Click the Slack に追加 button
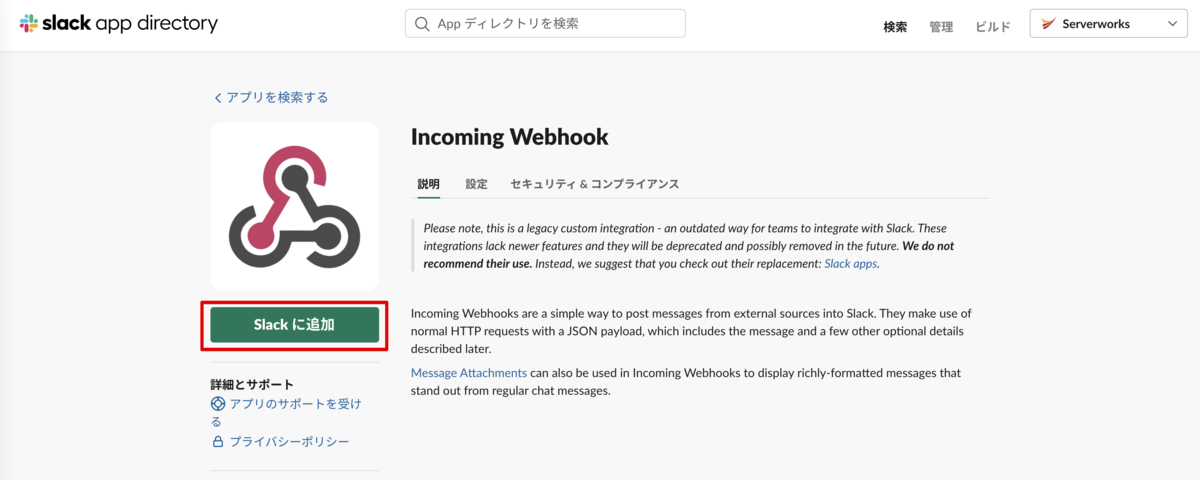Viewport: 1200px width, 480px height. 294,325
